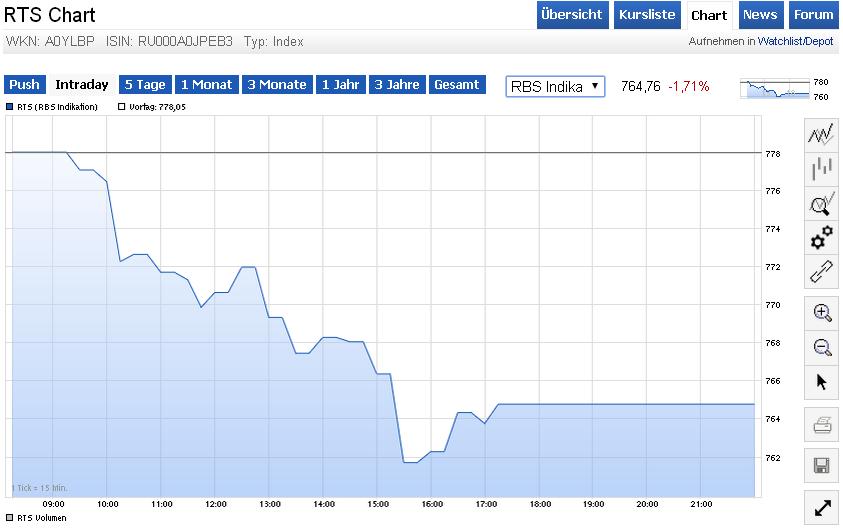Toggle the RTS Volumen legend box
The height and width of the screenshot is (530, 843).
[10, 518]
